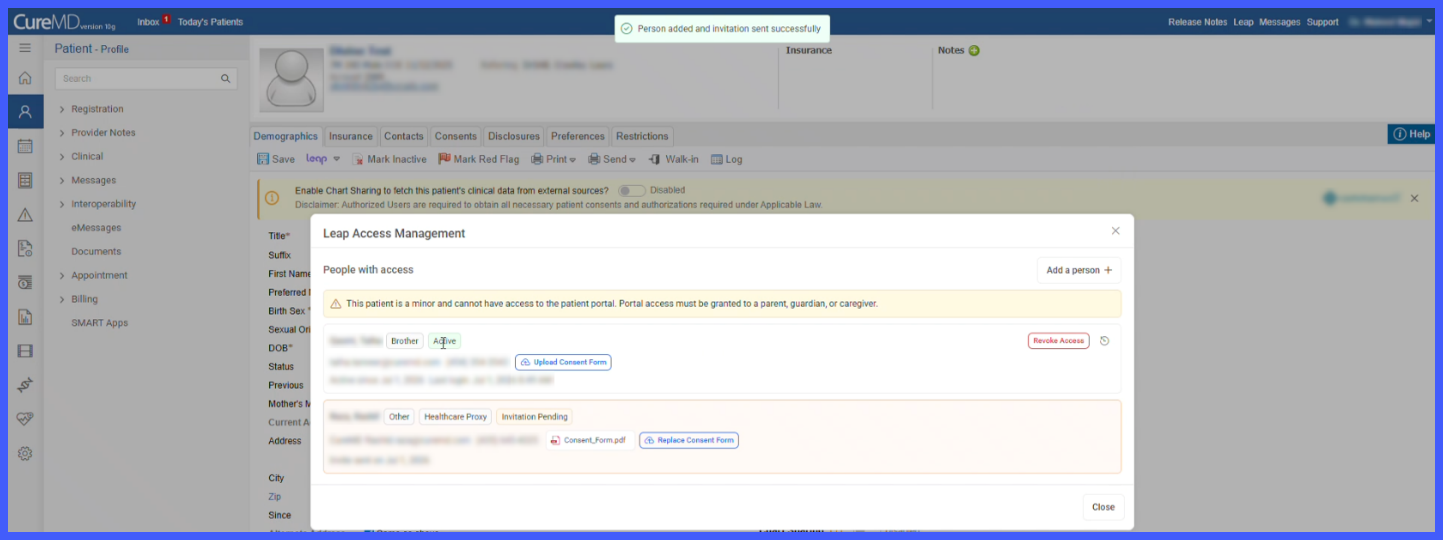Click Replace Consent Form button
The width and height of the screenshot is (1443, 540).
pyautogui.click(x=689, y=440)
